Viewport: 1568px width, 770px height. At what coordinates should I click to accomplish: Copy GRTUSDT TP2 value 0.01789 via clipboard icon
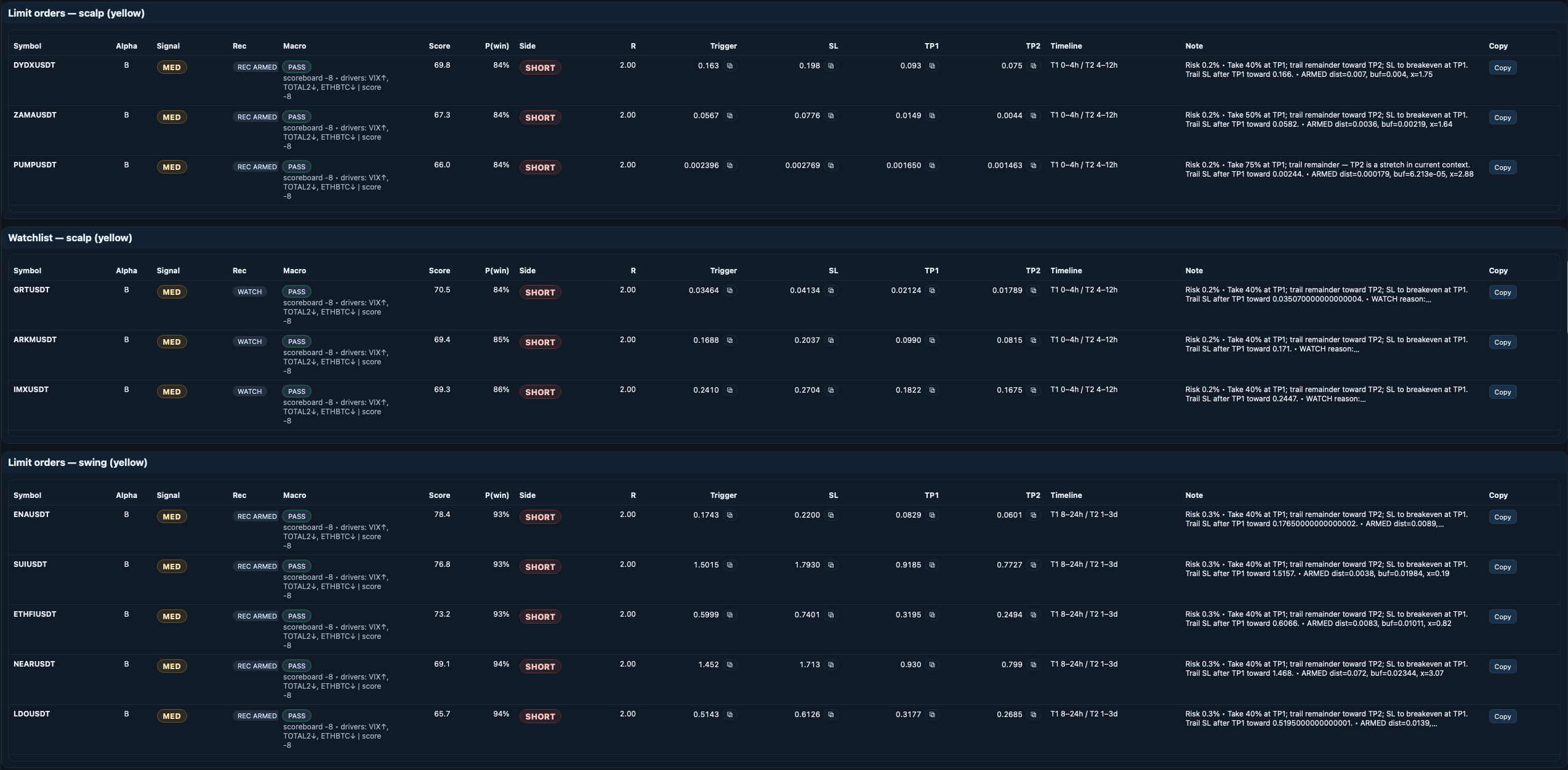(1033, 291)
